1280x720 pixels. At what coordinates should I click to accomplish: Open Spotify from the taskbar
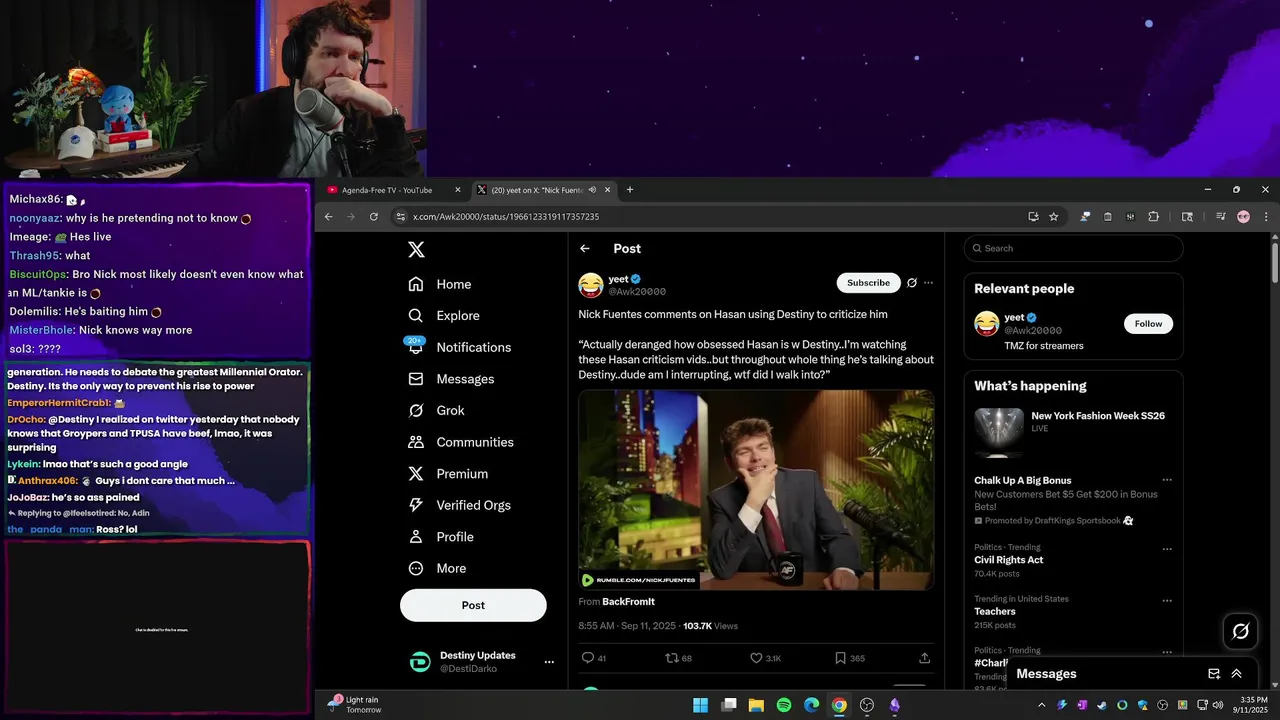pyautogui.click(x=784, y=705)
